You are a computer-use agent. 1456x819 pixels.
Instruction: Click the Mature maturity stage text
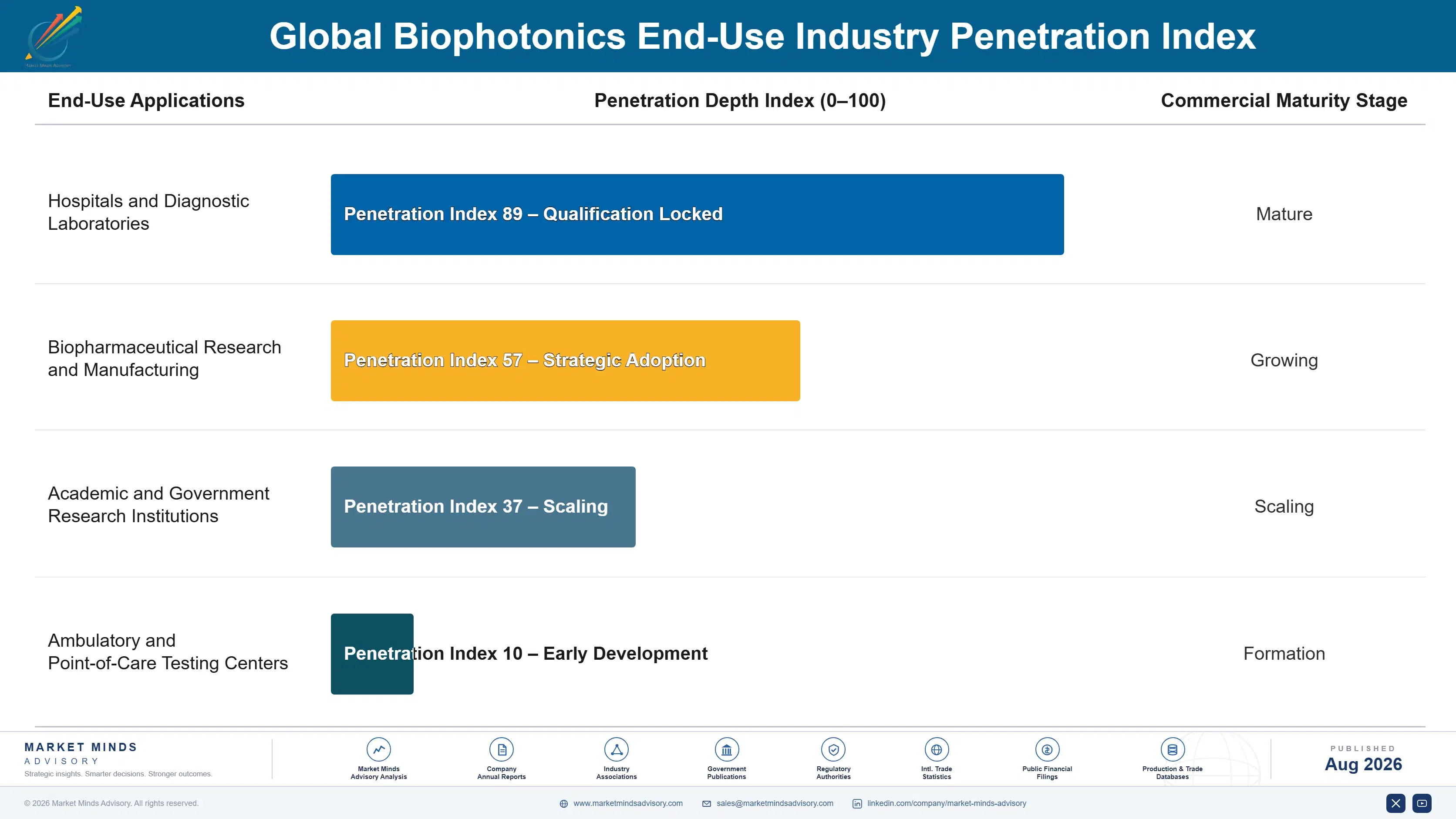[x=1284, y=214]
